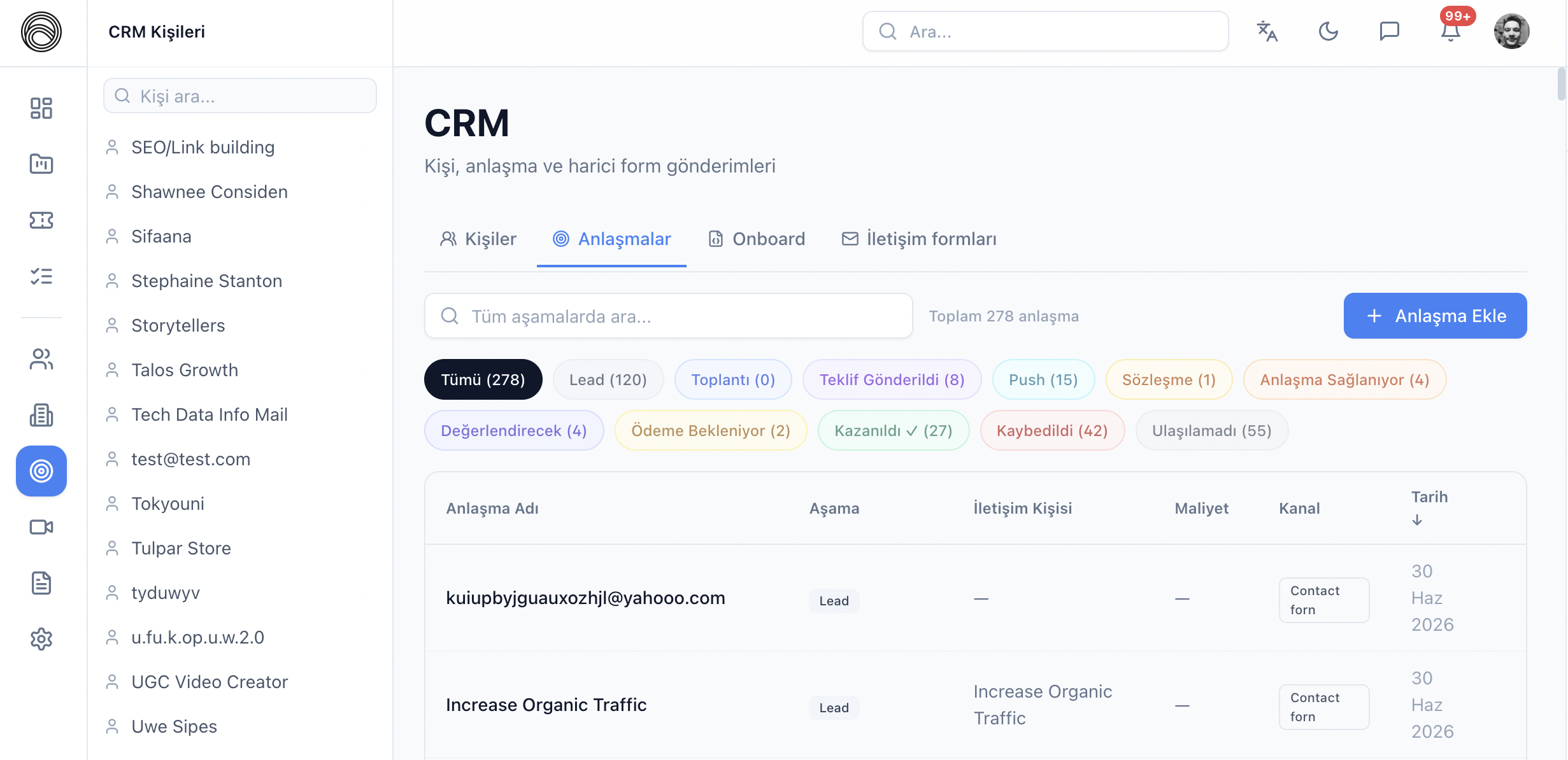1568x760 pixels.
Task: Sort by Tarih column header
Action: point(1430,508)
